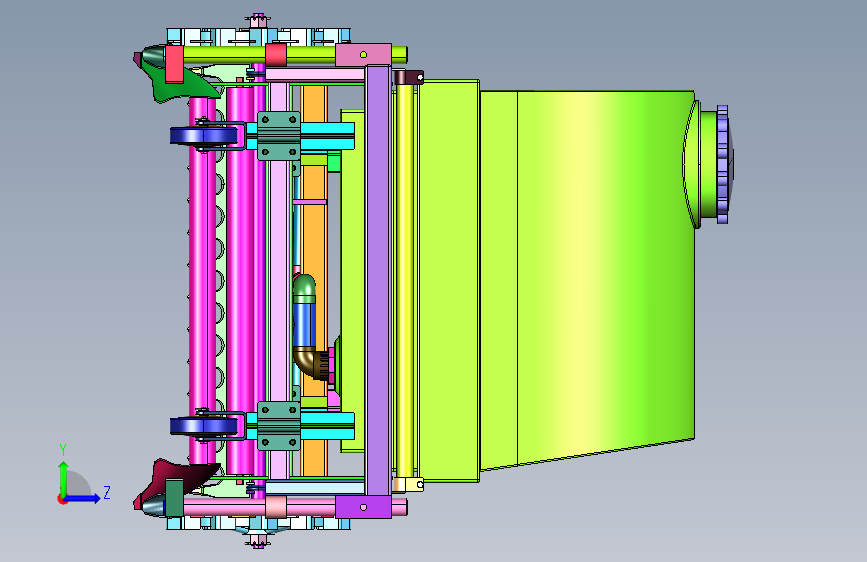Select the purple sprocket gear on the right end

pos(724,164)
